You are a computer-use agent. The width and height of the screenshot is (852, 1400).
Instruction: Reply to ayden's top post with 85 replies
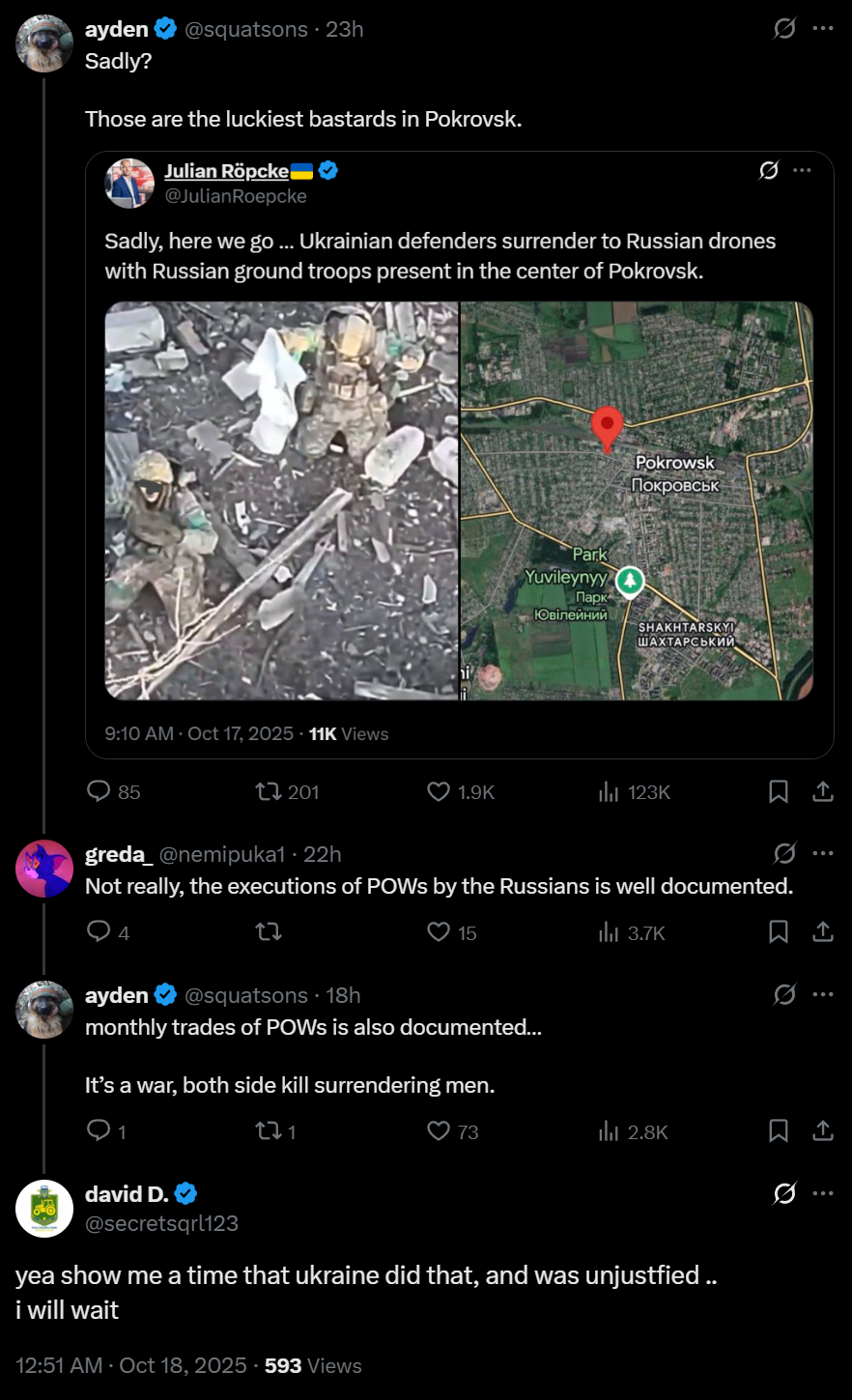(x=114, y=792)
